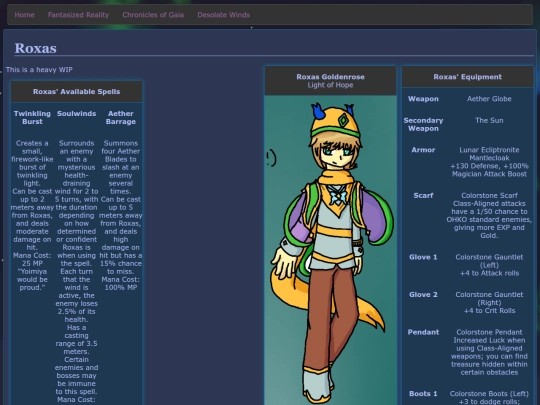
Task: Click 'The Sun' secondary weapon value
Action: [x=489, y=121]
